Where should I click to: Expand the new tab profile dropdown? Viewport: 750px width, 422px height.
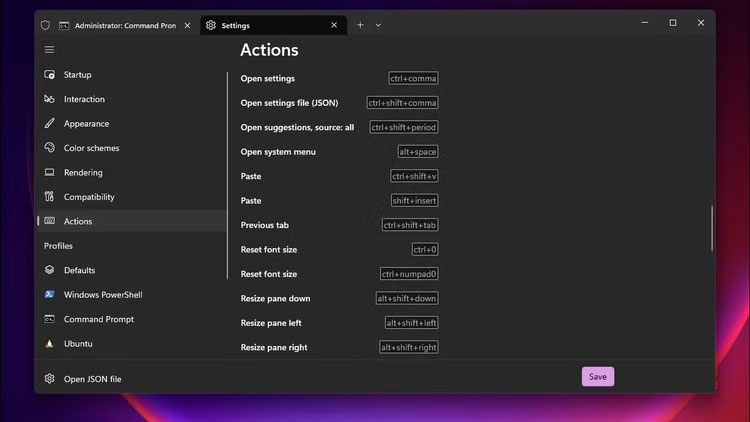click(378, 25)
